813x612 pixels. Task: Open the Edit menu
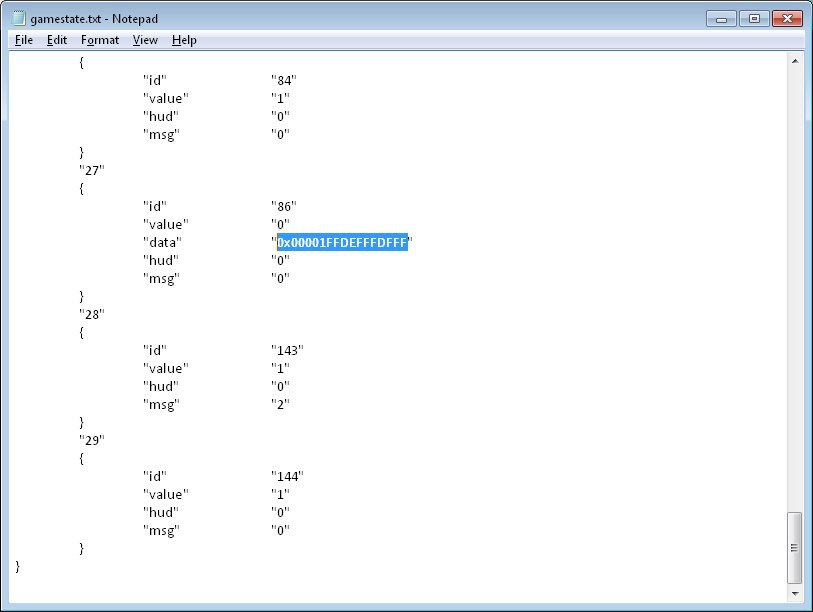pos(57,40)
